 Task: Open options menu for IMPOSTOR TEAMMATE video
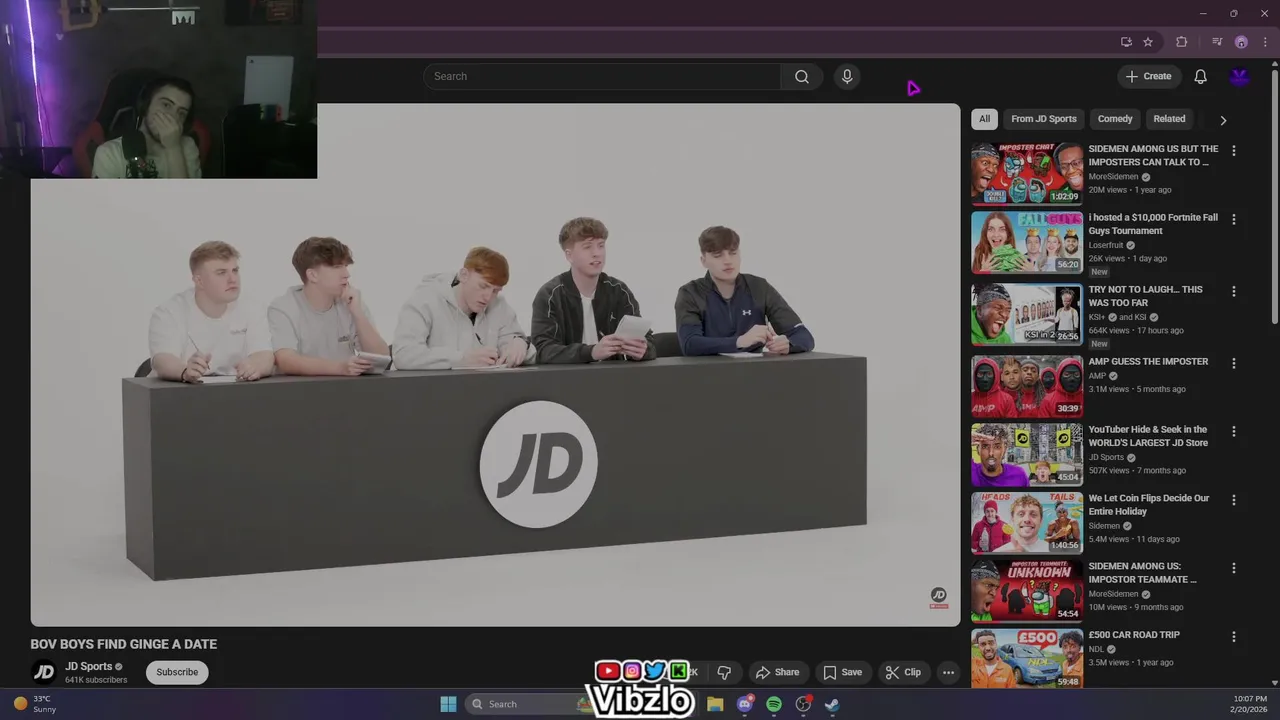pyautogui.click(x=1233, y=568)
